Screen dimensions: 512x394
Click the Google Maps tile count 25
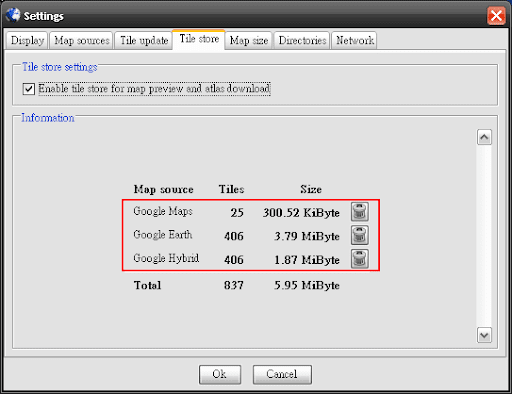pyautogui.click(x=237, y=213)
